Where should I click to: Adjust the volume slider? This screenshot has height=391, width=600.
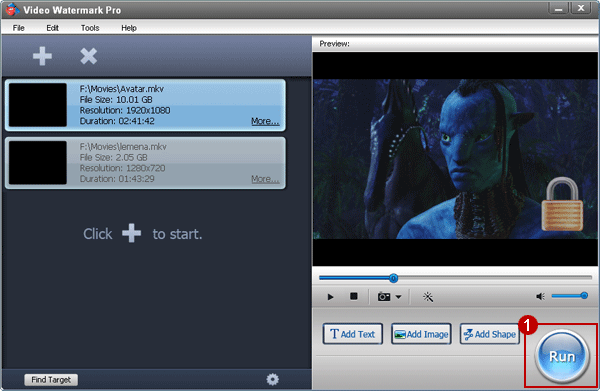pyautogui.click(x=569, y=295)
